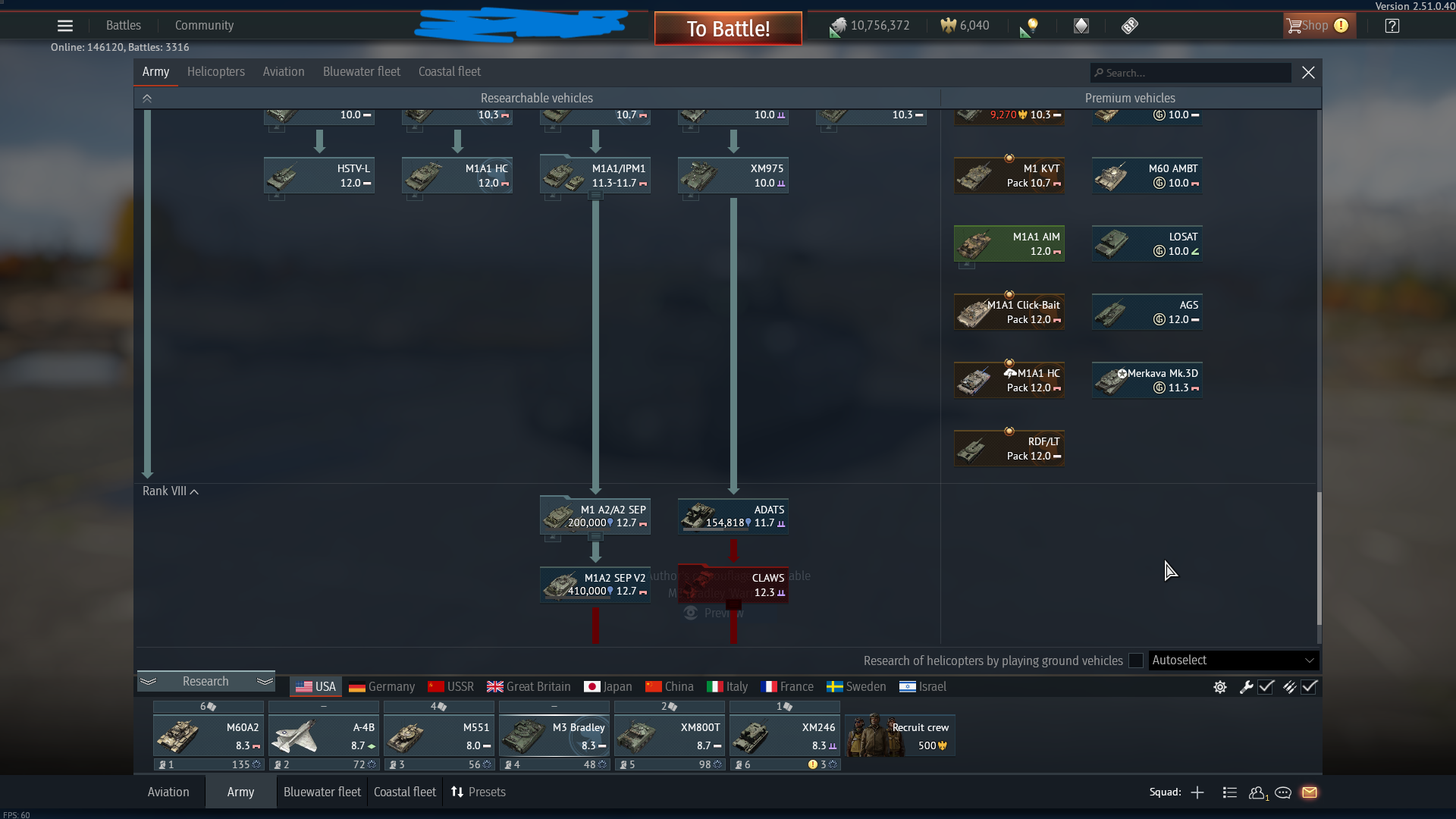
Task: Click the research tree vertical scrollbar
Action: pyautogui.click(x=1319, y=557)
